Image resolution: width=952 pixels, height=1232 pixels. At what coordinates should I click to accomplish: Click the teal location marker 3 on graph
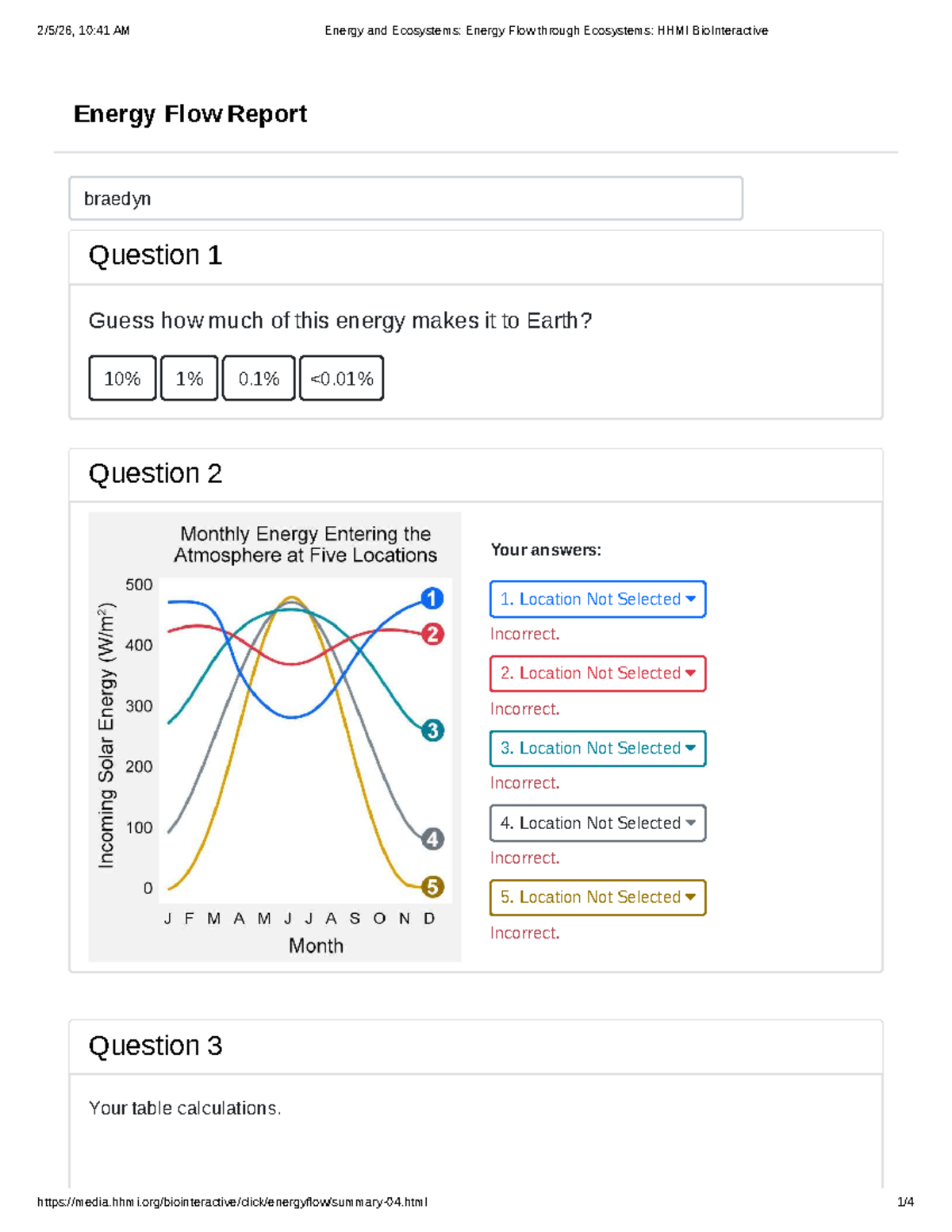[432, 731]
